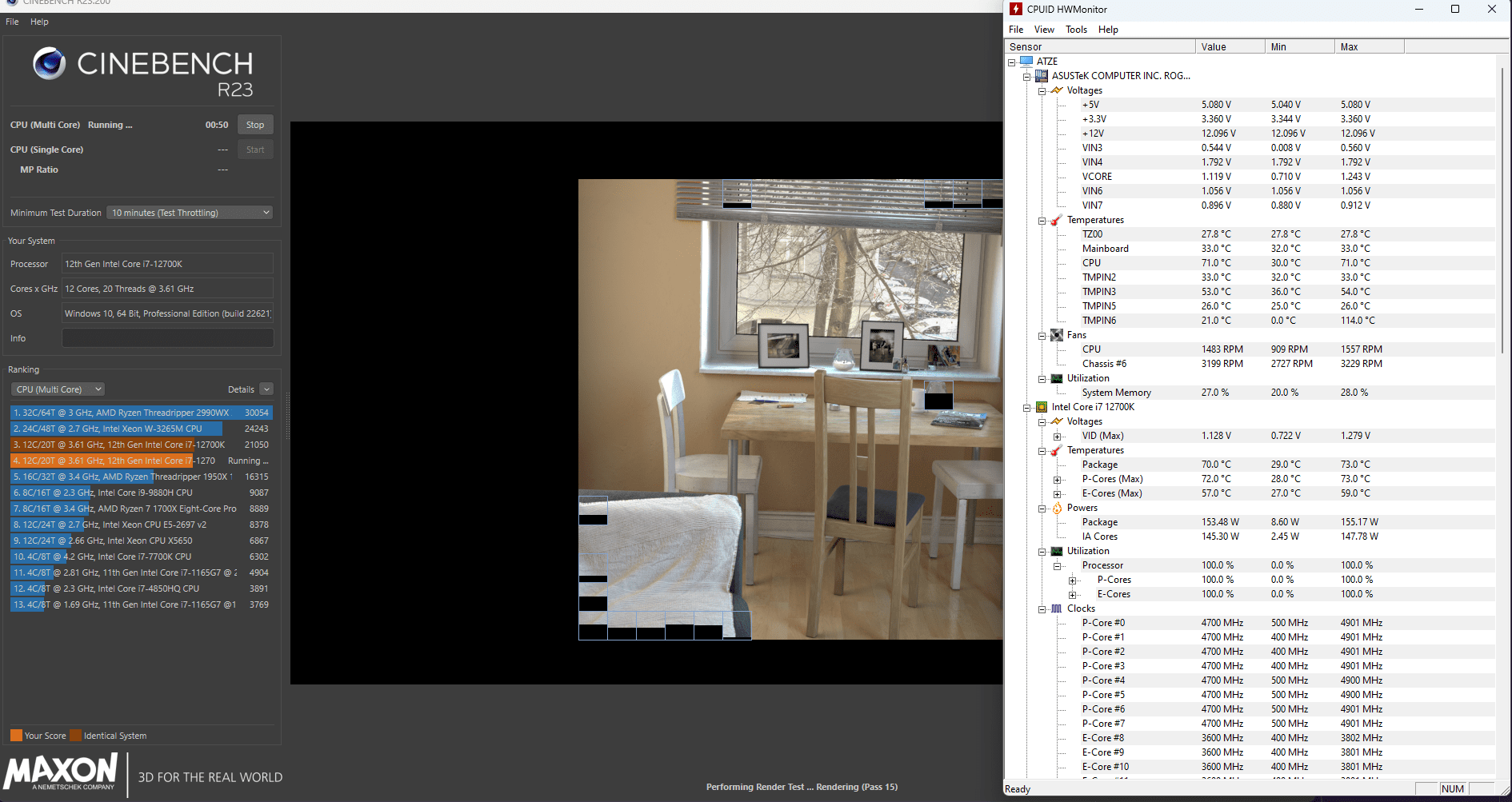Expand the P-Cores utilization row
The width and height of the screenshot is (1512, 802).
(1073, 580)
